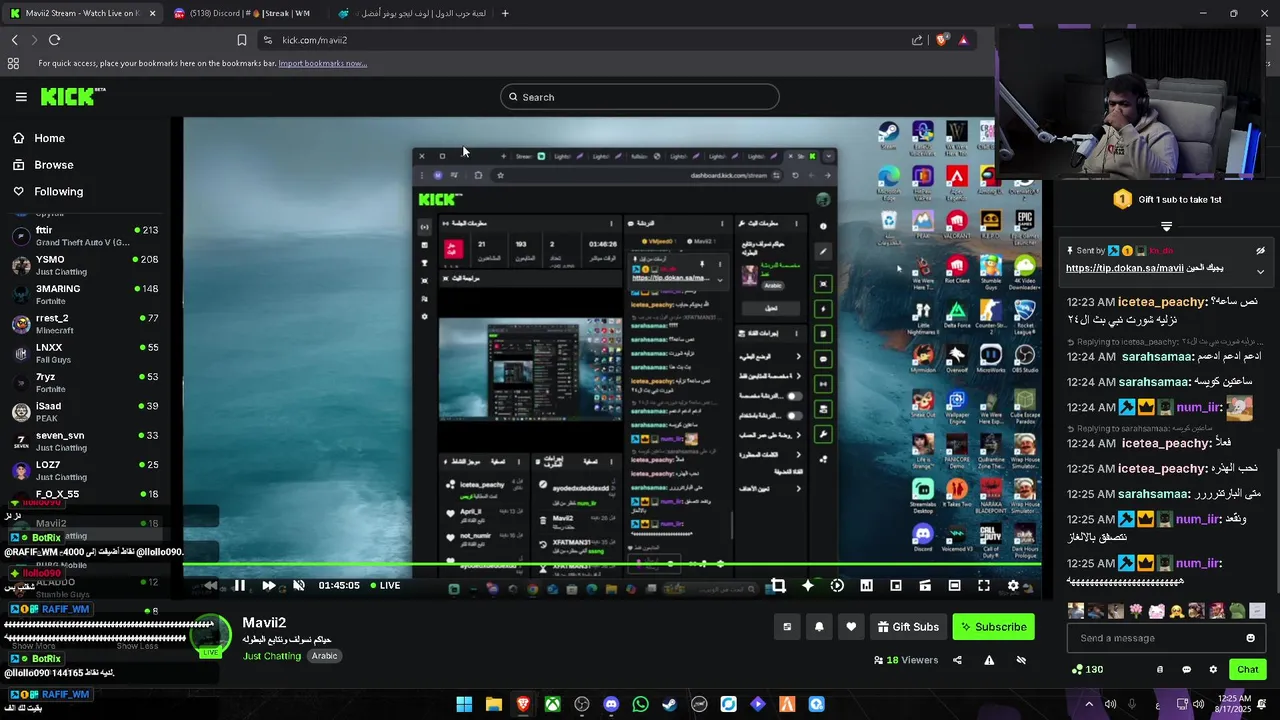Report the stream with warning icon
This screenshot has height=720, width=1280.
(x=989, y=660)
